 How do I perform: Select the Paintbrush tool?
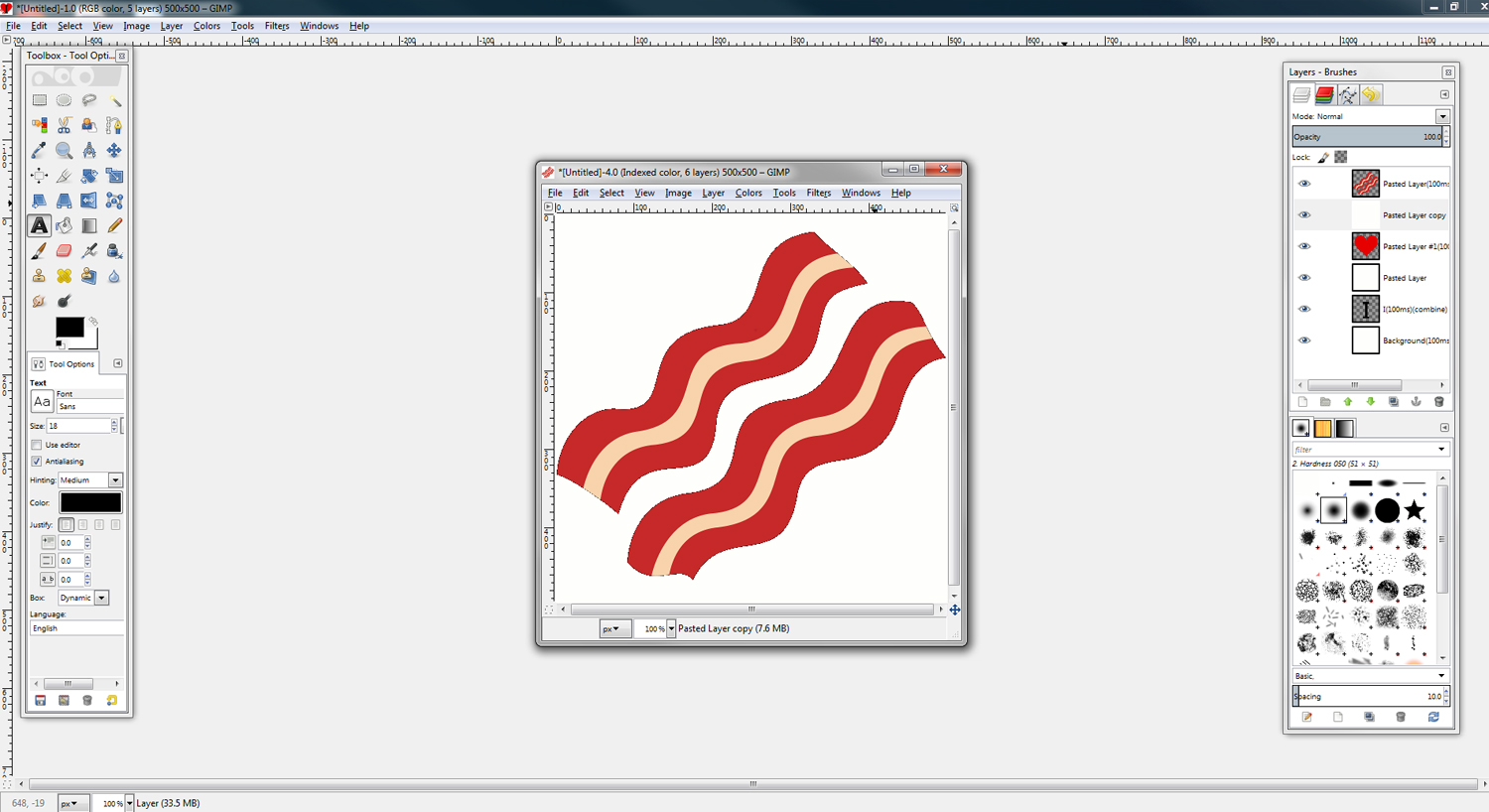coord(39,250)
